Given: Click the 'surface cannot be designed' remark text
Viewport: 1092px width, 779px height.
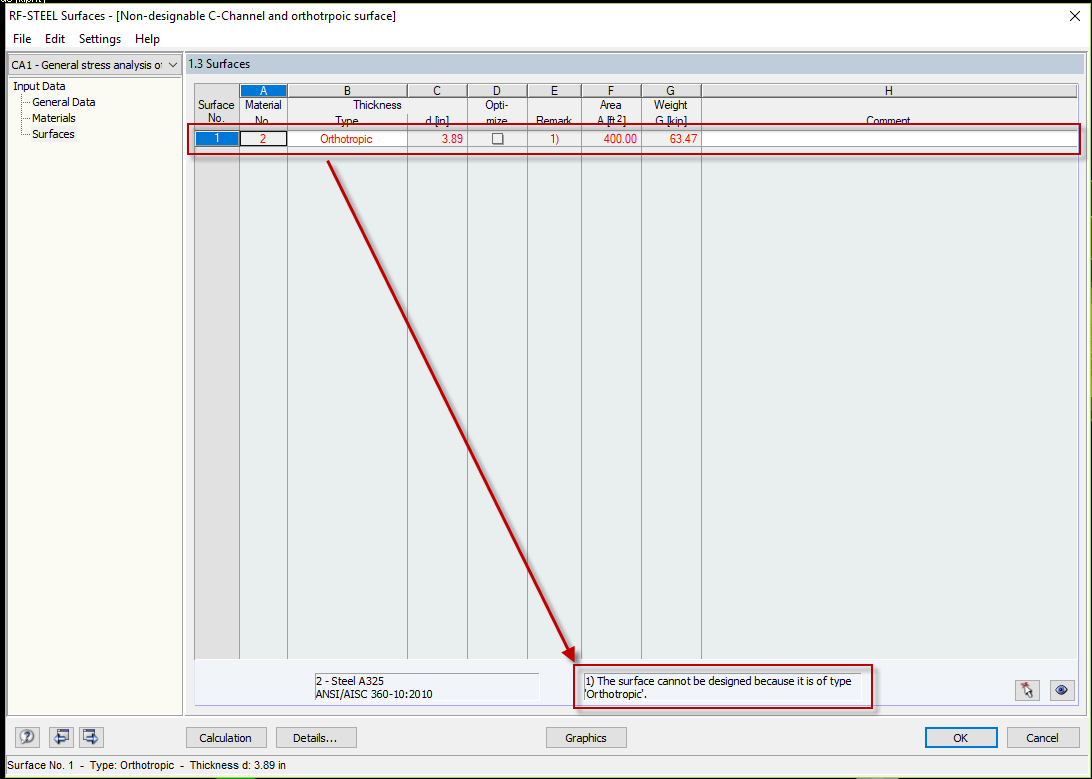Looking at the screenshot, I should point(718,687).
